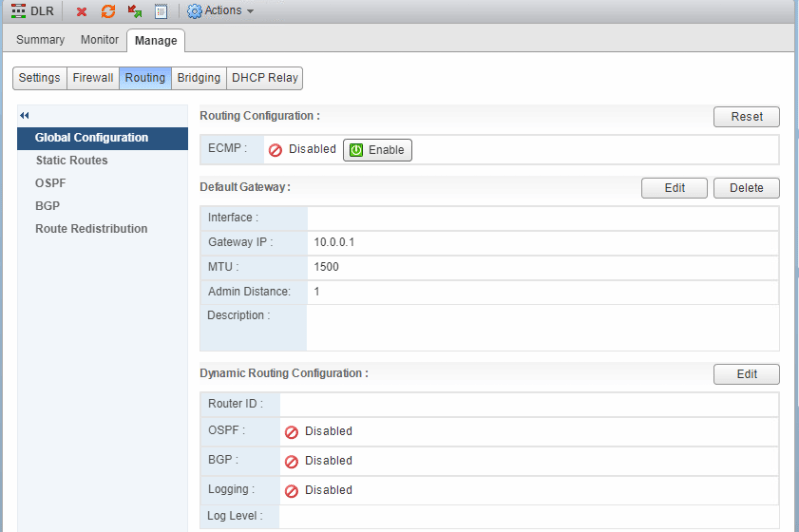Switch to the Summary tab
799x532 pixels.
click(40, 40)
